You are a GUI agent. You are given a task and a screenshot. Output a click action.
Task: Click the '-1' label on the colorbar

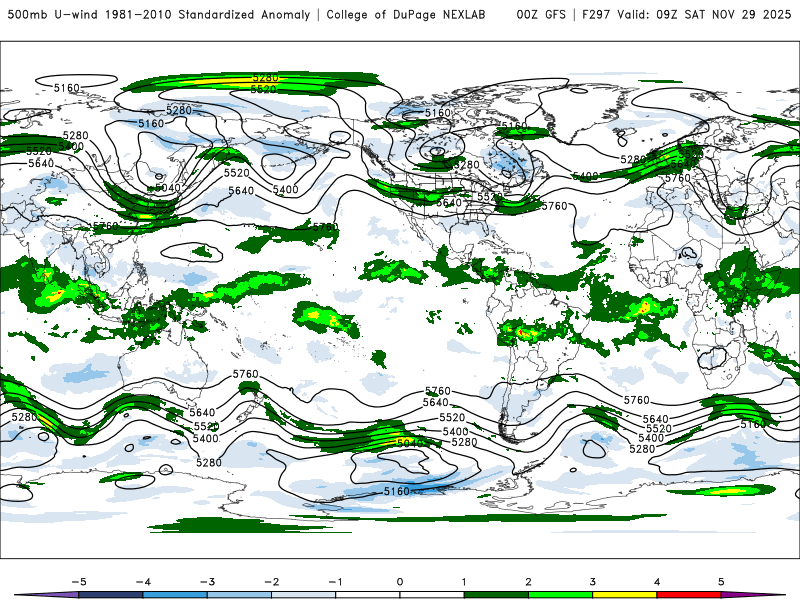[x=335, y=582]
